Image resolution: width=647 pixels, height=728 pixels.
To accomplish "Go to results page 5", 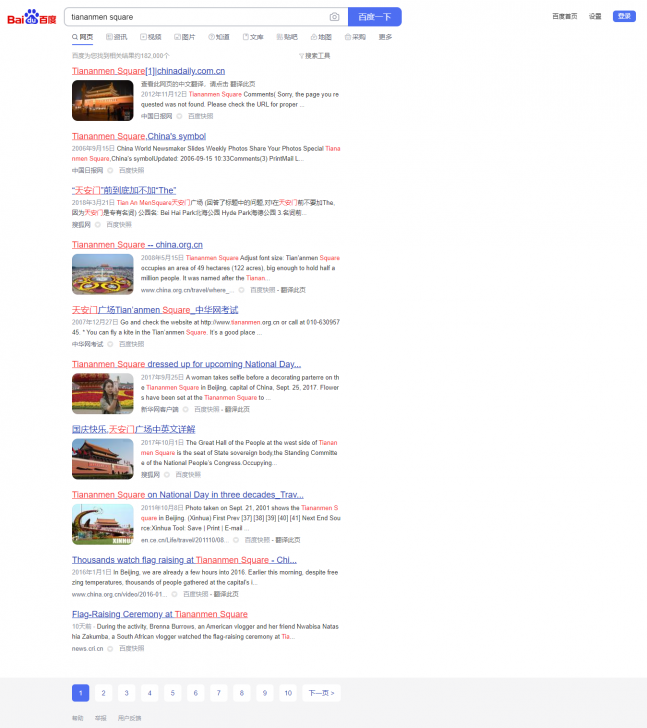I will coord(173,693).
